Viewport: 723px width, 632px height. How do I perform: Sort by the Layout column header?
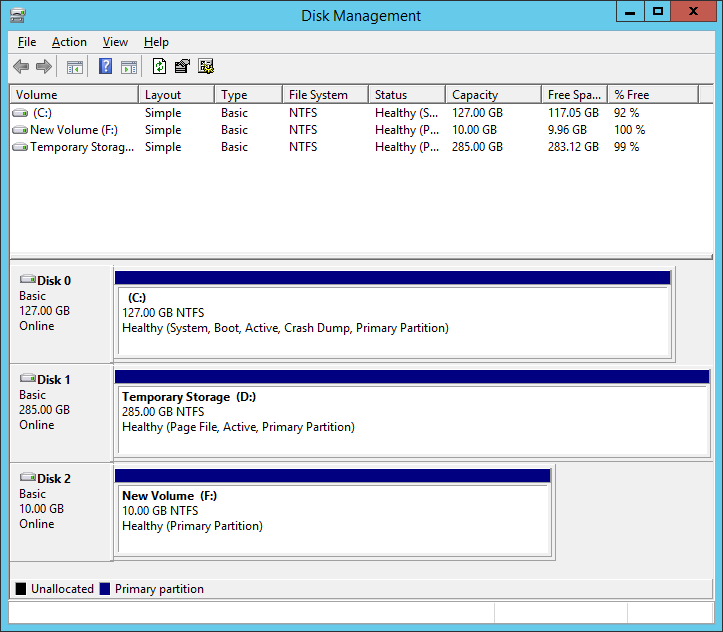tap(177, 95)
